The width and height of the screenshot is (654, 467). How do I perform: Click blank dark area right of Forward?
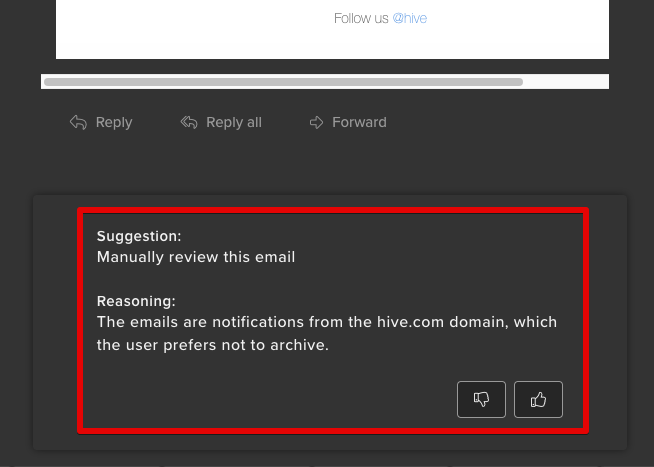500,122
